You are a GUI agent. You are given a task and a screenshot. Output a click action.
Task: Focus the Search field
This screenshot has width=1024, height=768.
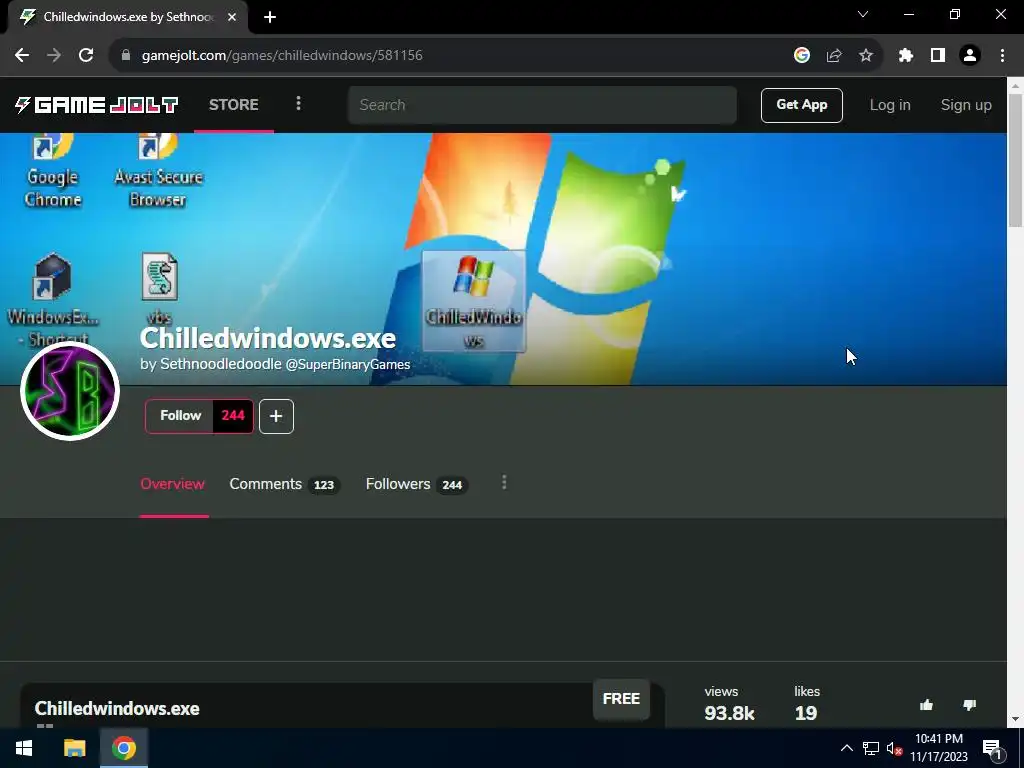tap(542, 105)
